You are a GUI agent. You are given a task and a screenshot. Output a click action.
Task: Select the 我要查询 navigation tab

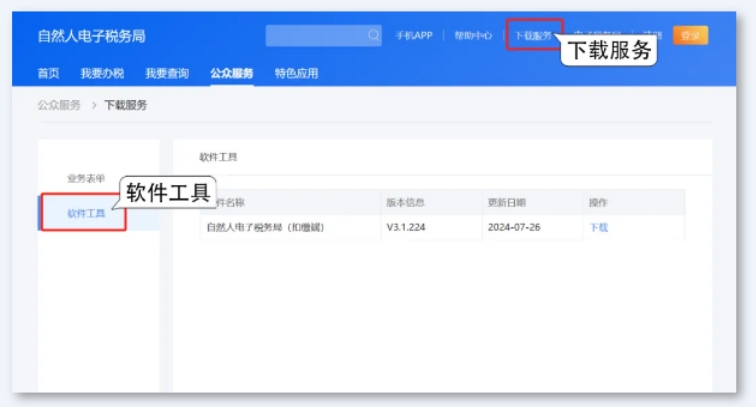click(166, 73)
